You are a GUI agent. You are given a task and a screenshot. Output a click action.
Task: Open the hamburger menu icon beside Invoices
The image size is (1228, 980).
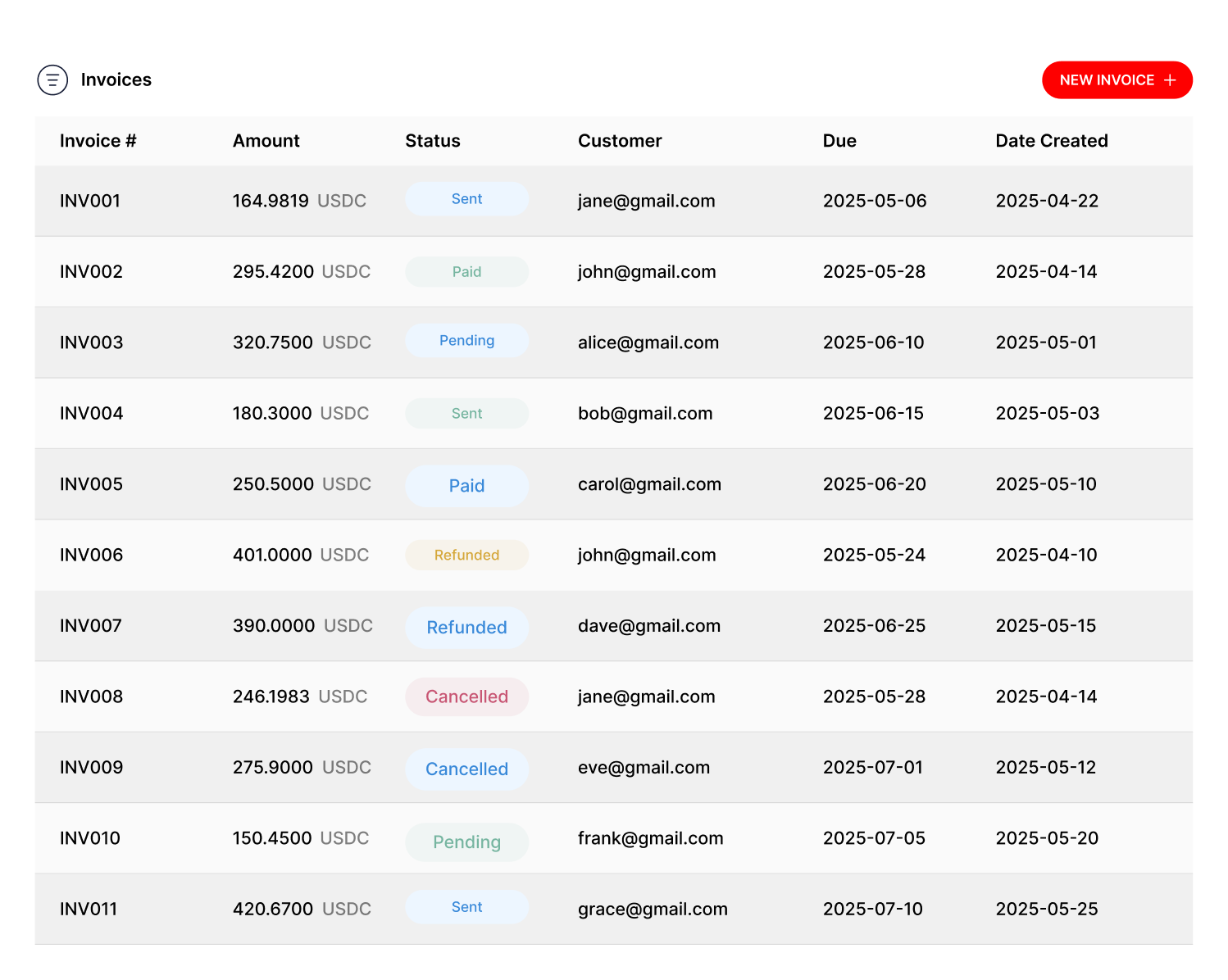[52, 79]
